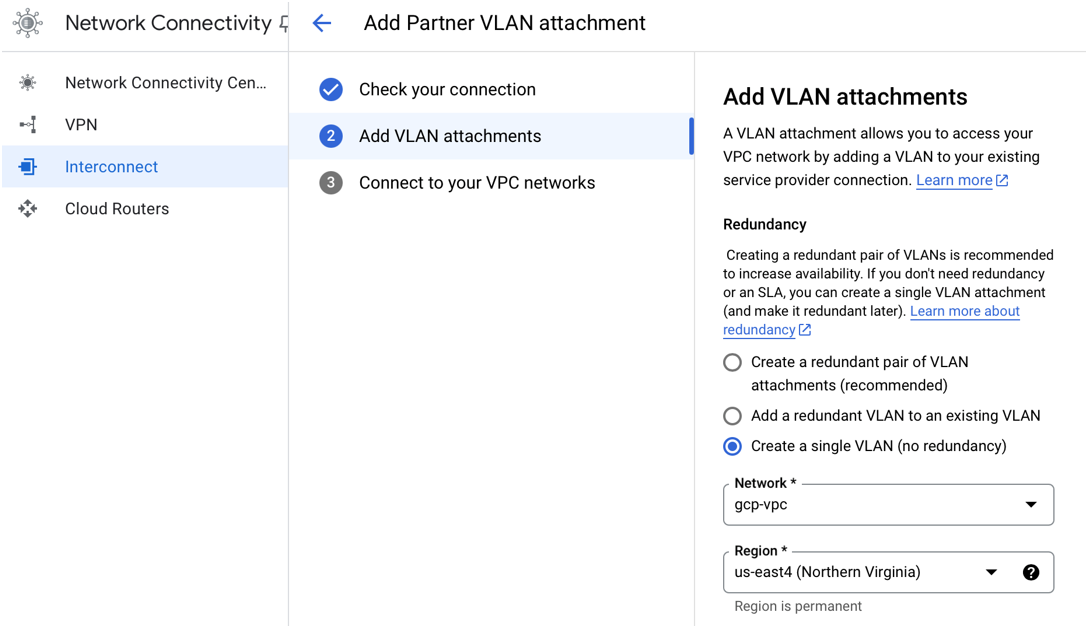Select Create a single VLAN (no redundancy)
This screenshot has height=626, width=1089.
pyautogui.click(x=733, y=446)
